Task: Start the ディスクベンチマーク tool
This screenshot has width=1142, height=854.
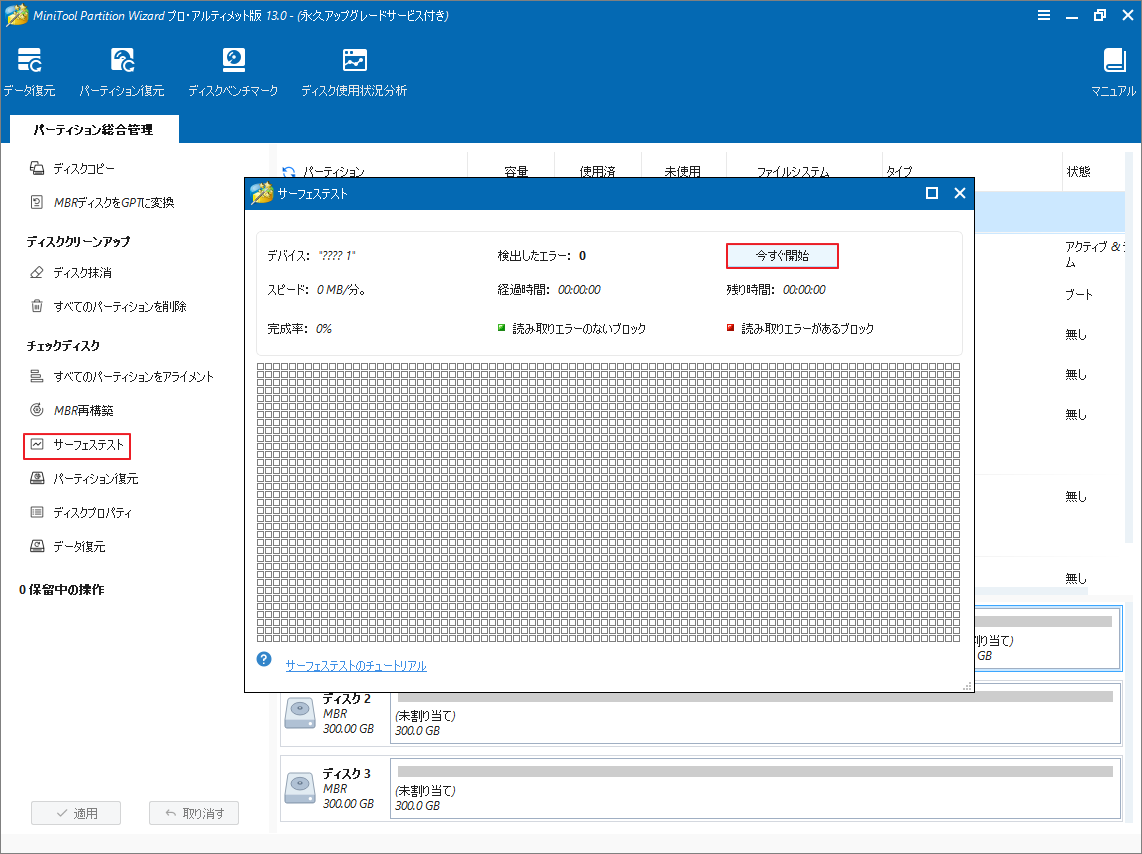Action: point(233,69)
